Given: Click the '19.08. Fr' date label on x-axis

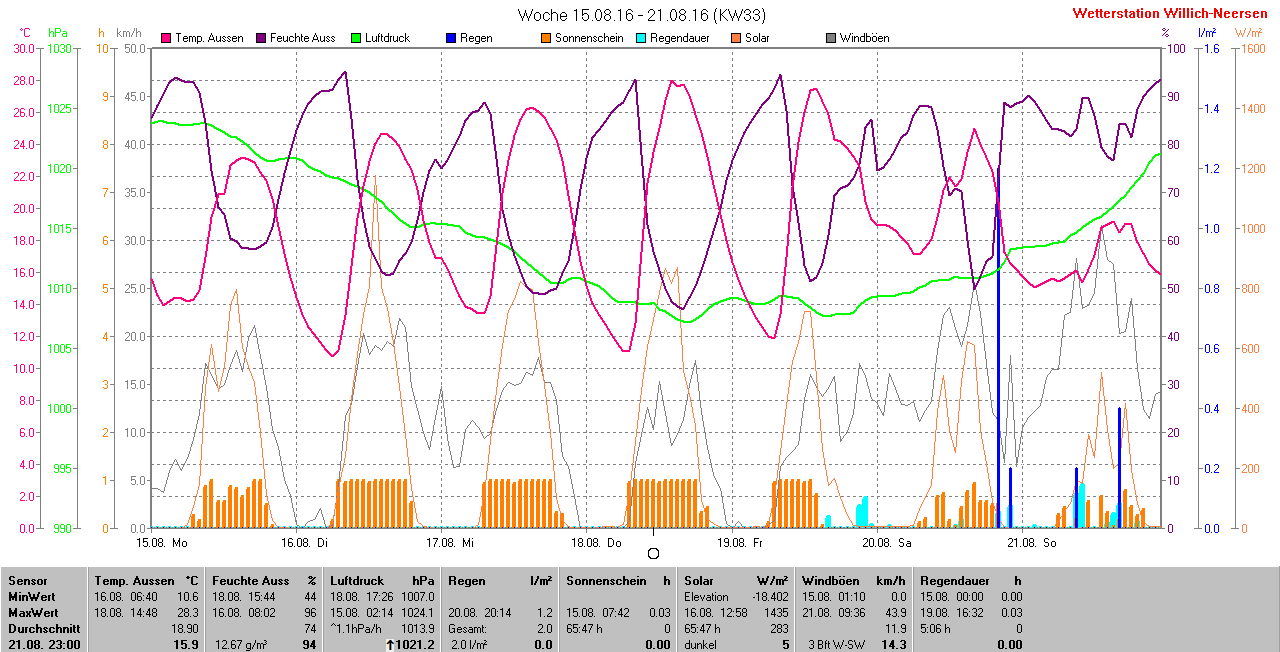Looking at the screenshot, I should coord(740,543).
